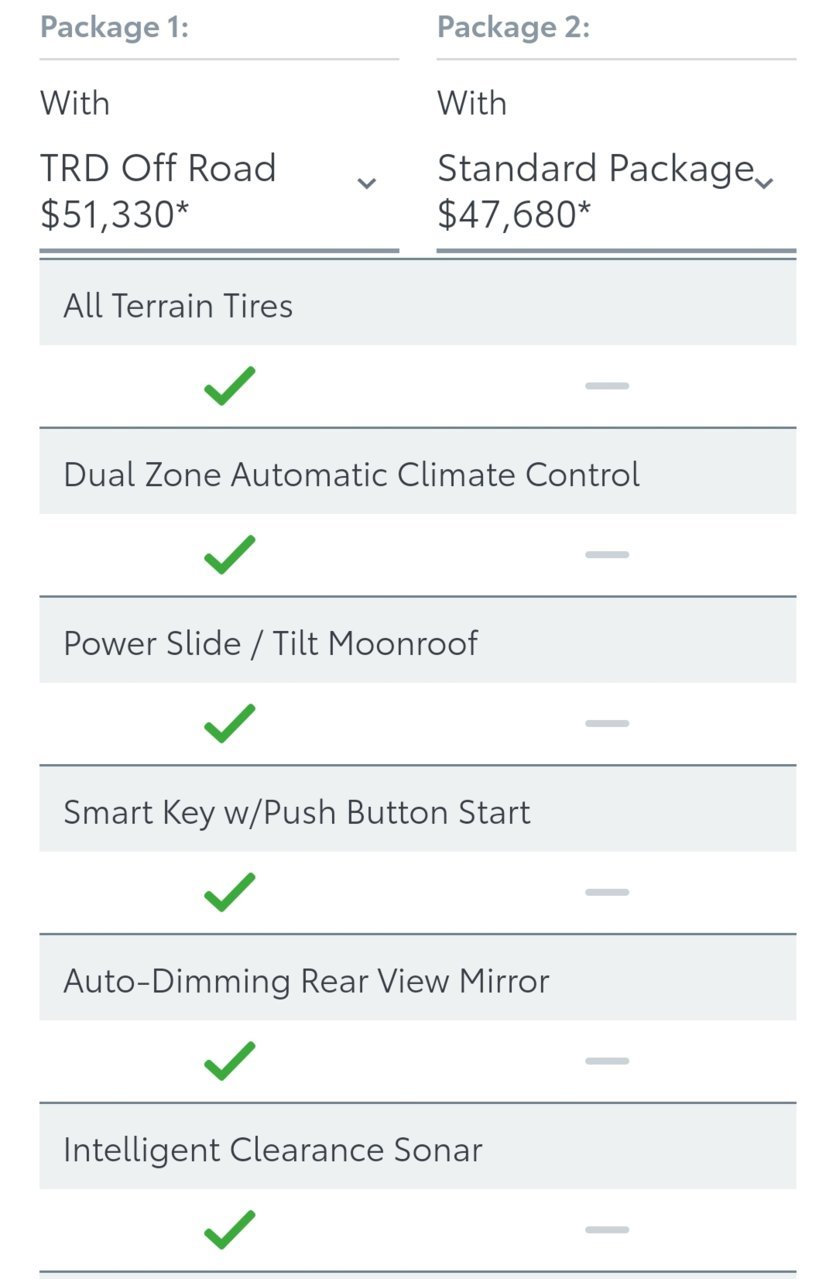The height and width of the screenshot is (1279, 836).
Task: Click the green checkmark for Smart Key
Action: [229, 893]
